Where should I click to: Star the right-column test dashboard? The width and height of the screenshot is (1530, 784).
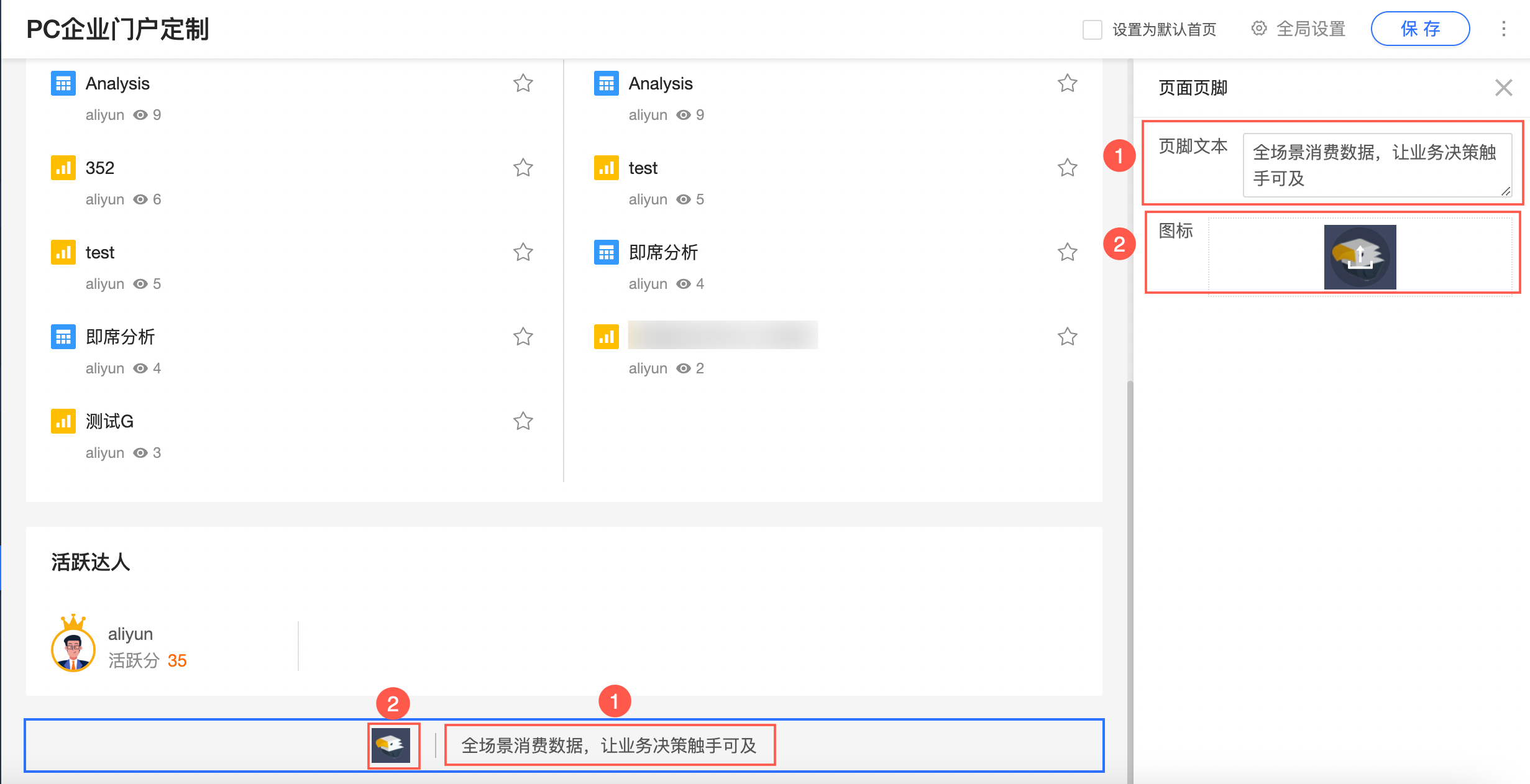pyautogui.click(x=1067, y=168)
